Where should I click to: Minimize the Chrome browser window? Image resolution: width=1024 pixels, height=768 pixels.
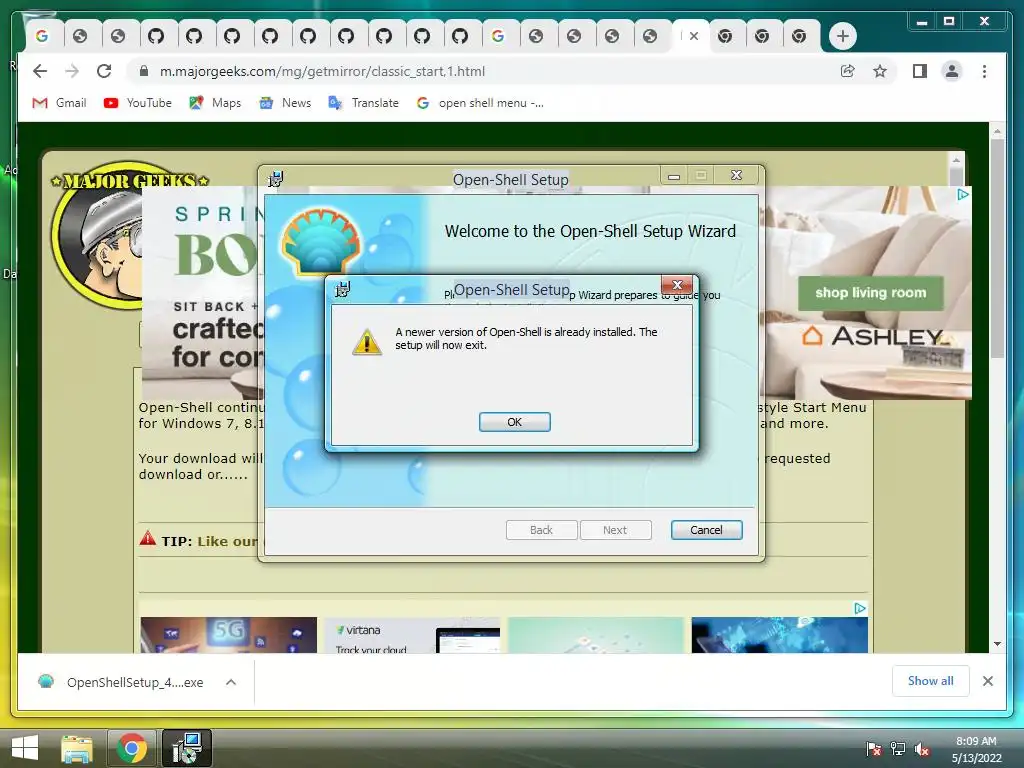point(921,22)
